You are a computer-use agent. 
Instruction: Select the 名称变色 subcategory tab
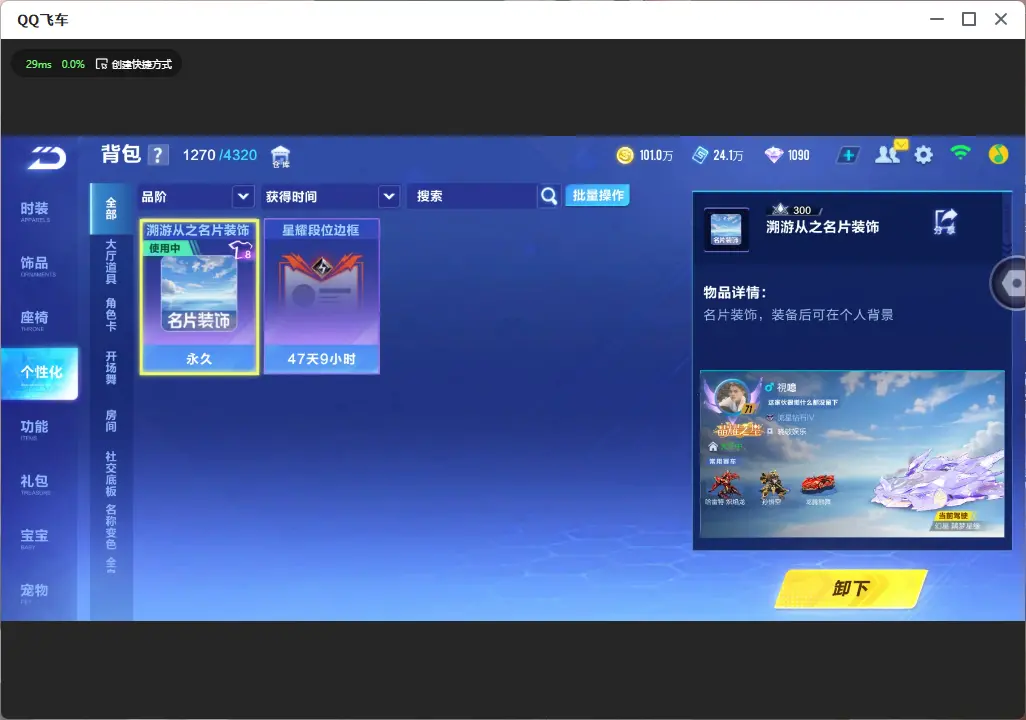tap(111, 526)
